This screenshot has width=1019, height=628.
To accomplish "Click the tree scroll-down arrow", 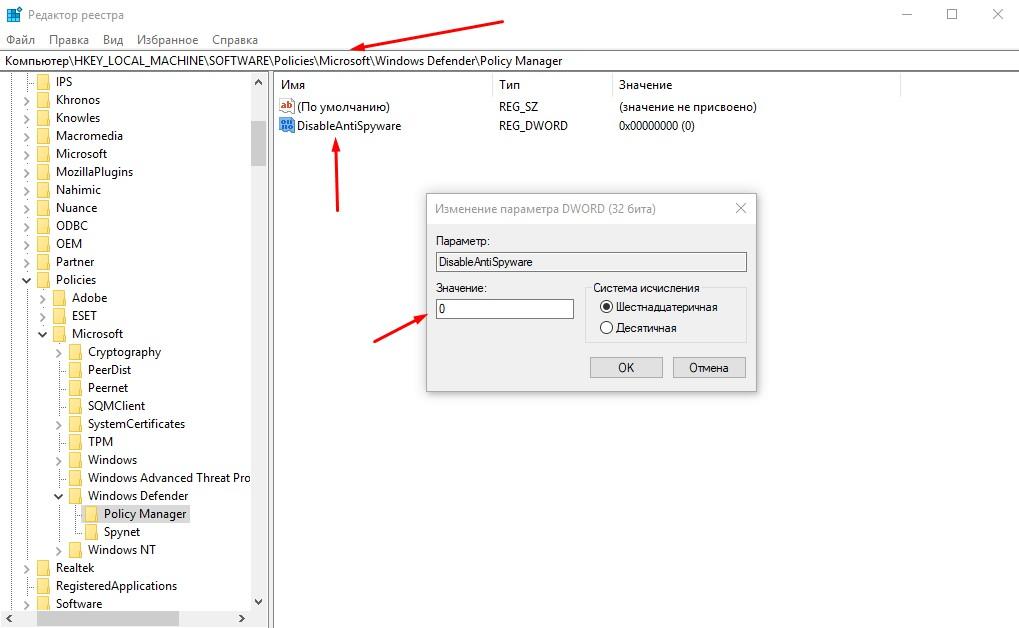I will (259, 601).
